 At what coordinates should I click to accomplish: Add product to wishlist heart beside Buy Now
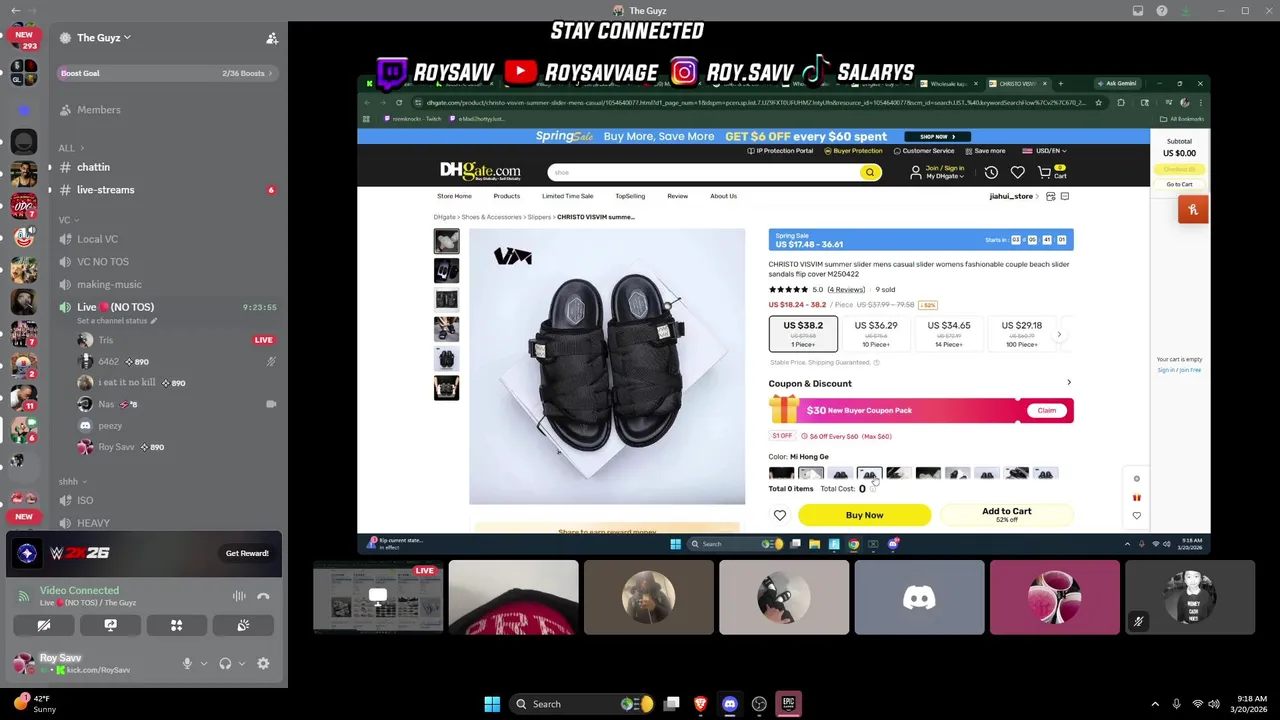(x=780, y=515)
